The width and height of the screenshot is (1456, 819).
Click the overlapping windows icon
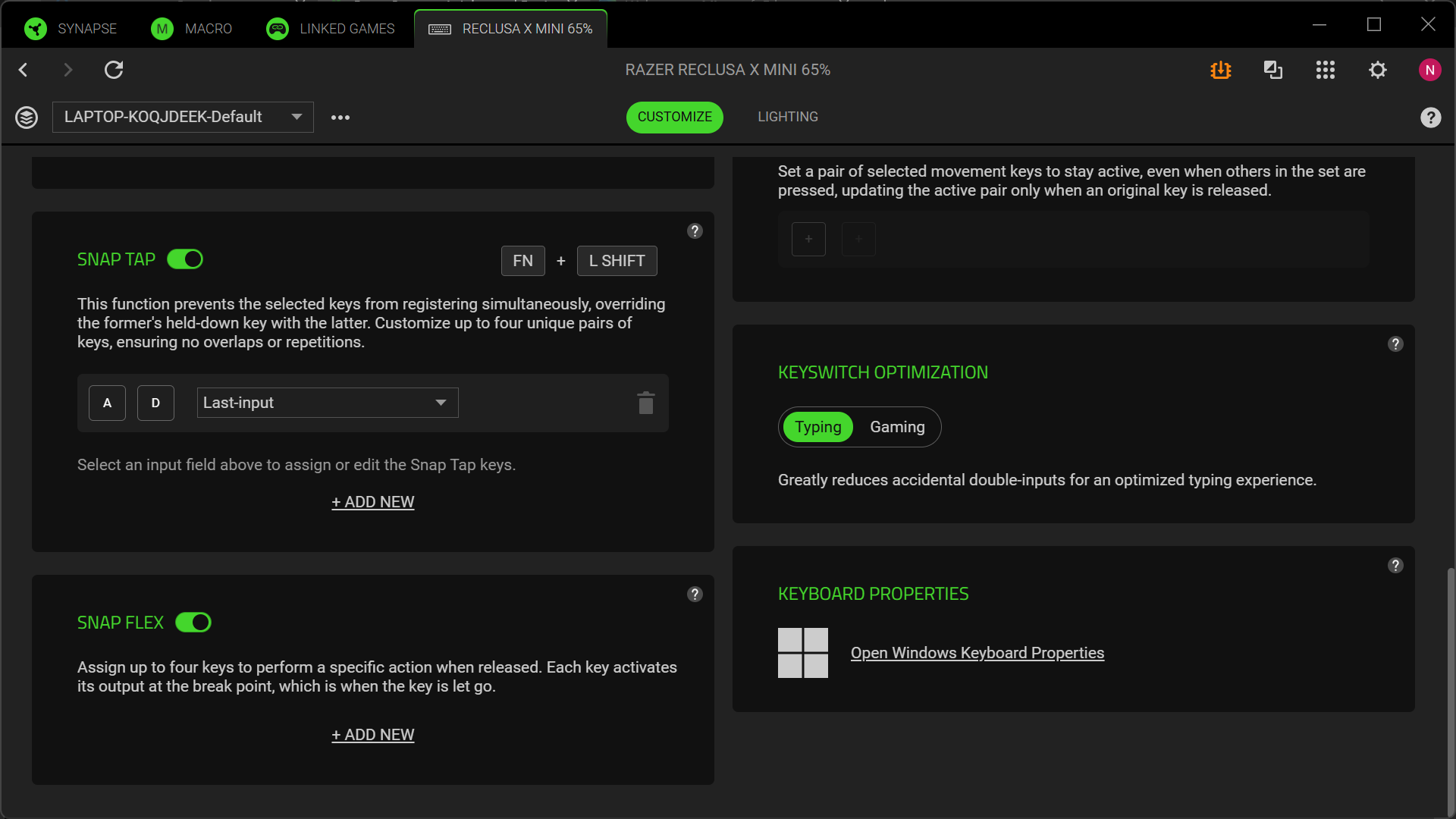point(1273,70)
